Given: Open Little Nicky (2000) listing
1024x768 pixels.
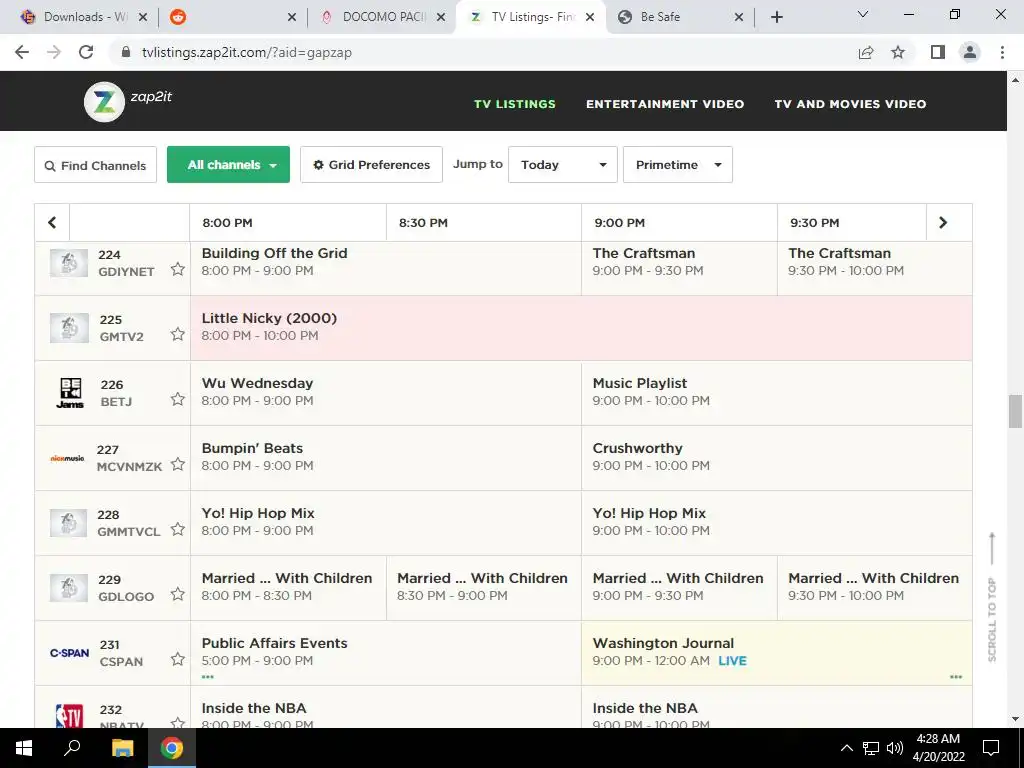Looking at the screenshot, I should (x=581, y=328).
